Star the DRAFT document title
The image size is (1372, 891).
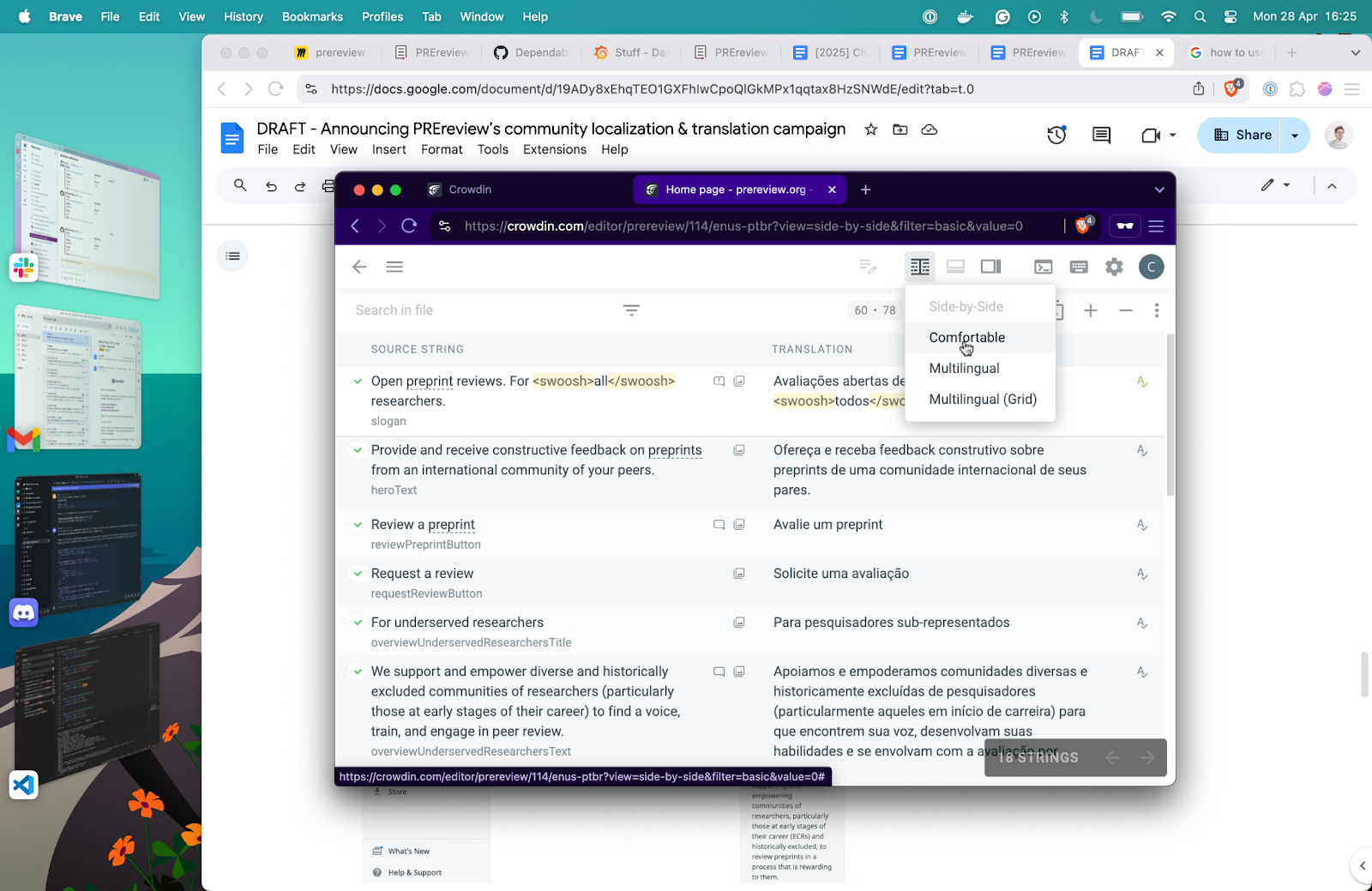[870, 129]
